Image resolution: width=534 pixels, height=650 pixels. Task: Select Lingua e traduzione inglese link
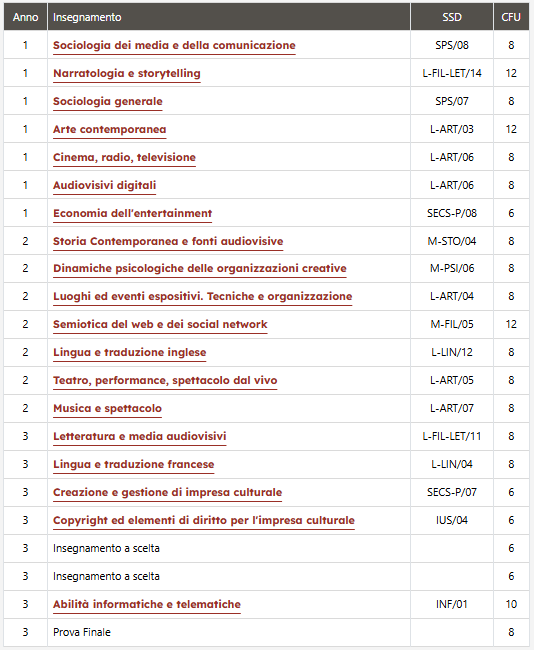pos(129,352)
